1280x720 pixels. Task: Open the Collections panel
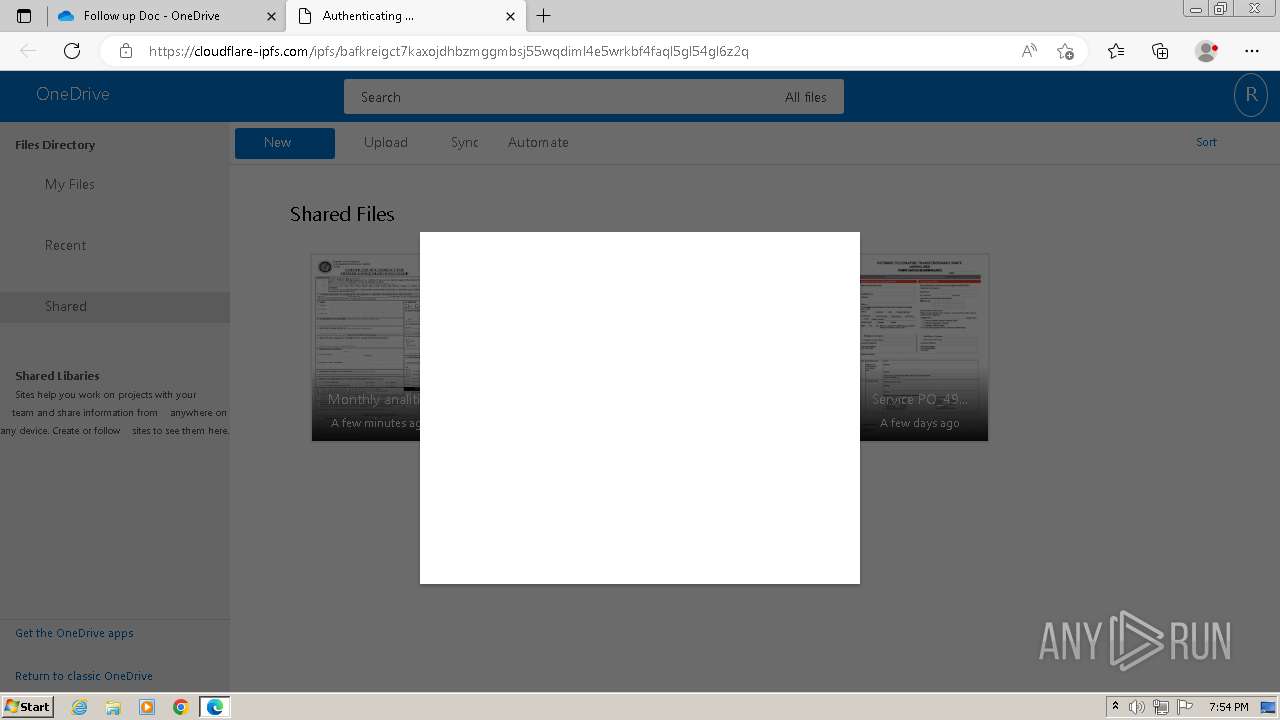1160,51
